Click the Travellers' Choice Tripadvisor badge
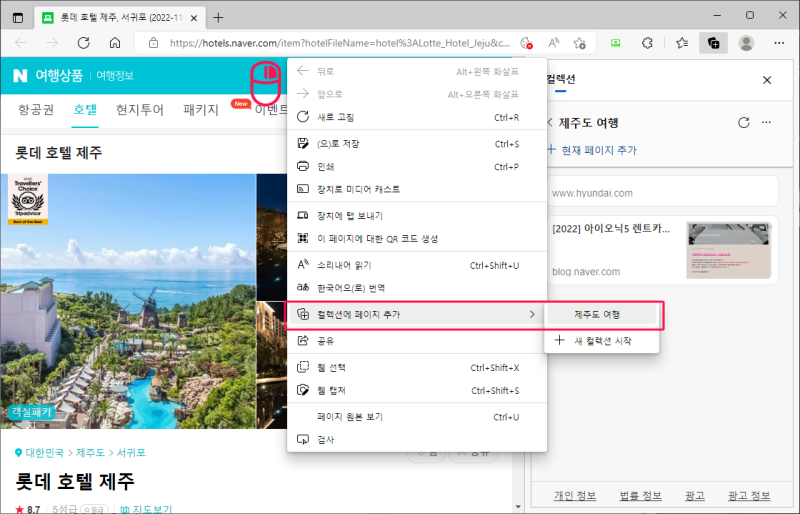This screenshot has width=800, height=514. [28, 201]
